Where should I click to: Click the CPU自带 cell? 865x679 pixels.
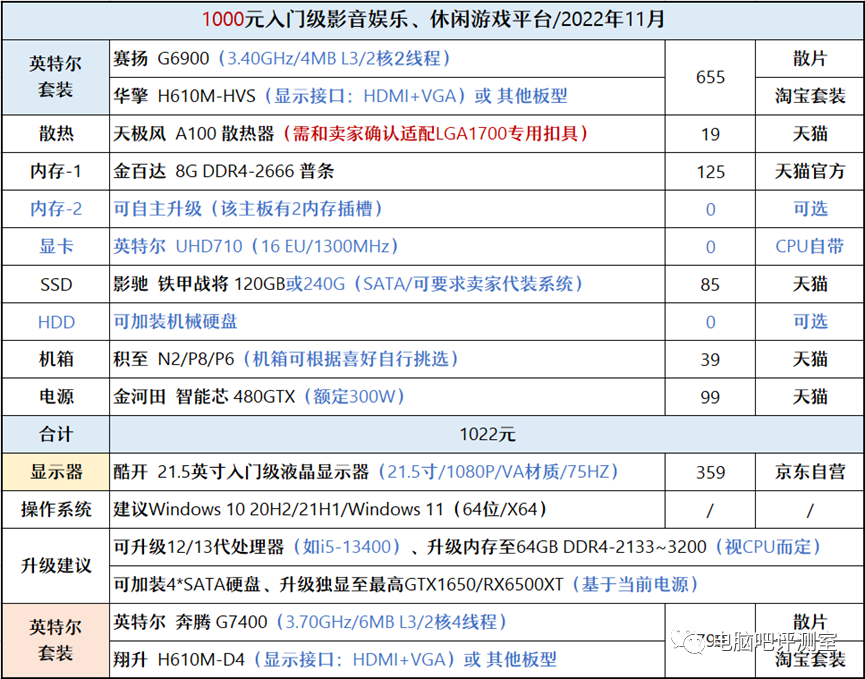click(809, 247)
